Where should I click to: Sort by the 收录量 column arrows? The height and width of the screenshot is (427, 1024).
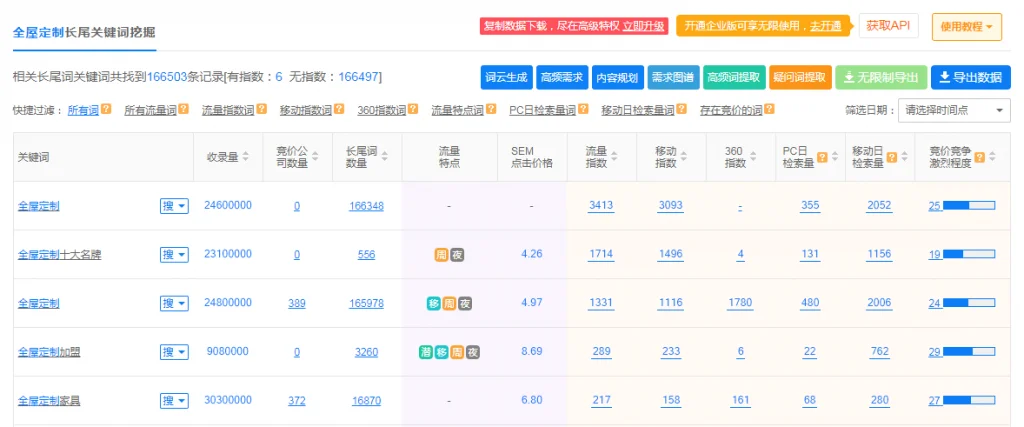pos(247,157)
